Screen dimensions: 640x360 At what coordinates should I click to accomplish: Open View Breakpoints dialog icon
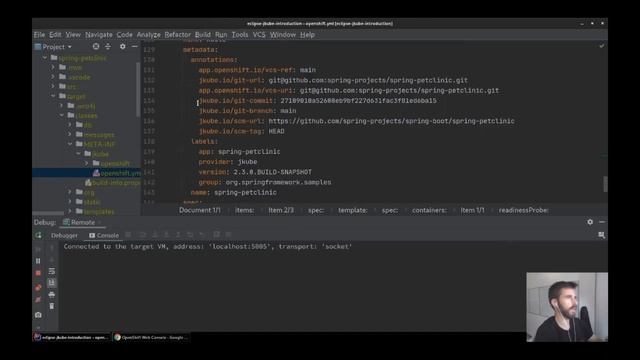click(x=38, y=288)
